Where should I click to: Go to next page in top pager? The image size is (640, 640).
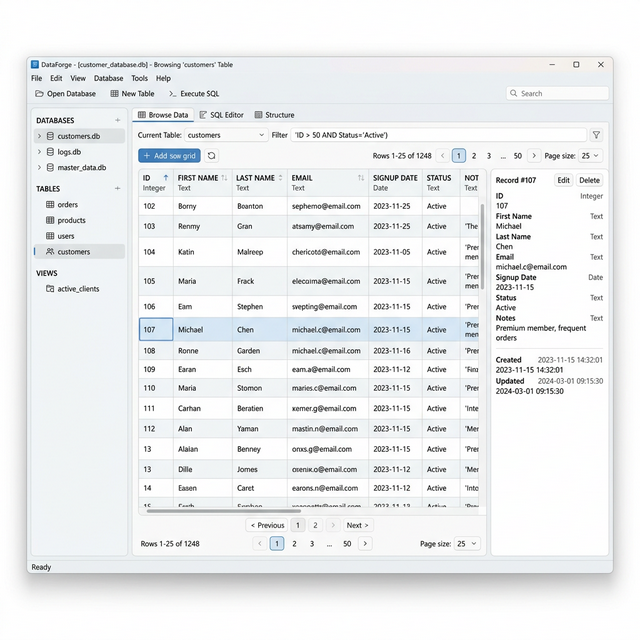pos(534,156)
